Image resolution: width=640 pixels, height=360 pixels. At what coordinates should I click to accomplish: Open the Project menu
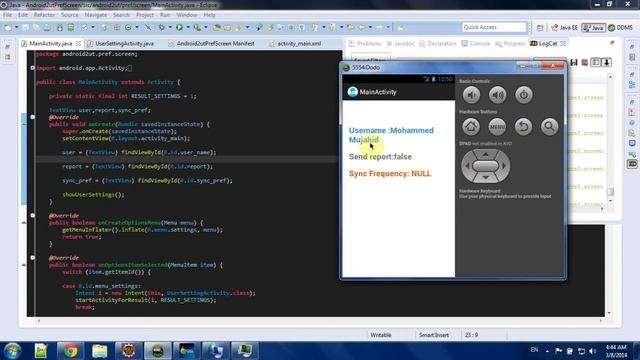(145, 15)
